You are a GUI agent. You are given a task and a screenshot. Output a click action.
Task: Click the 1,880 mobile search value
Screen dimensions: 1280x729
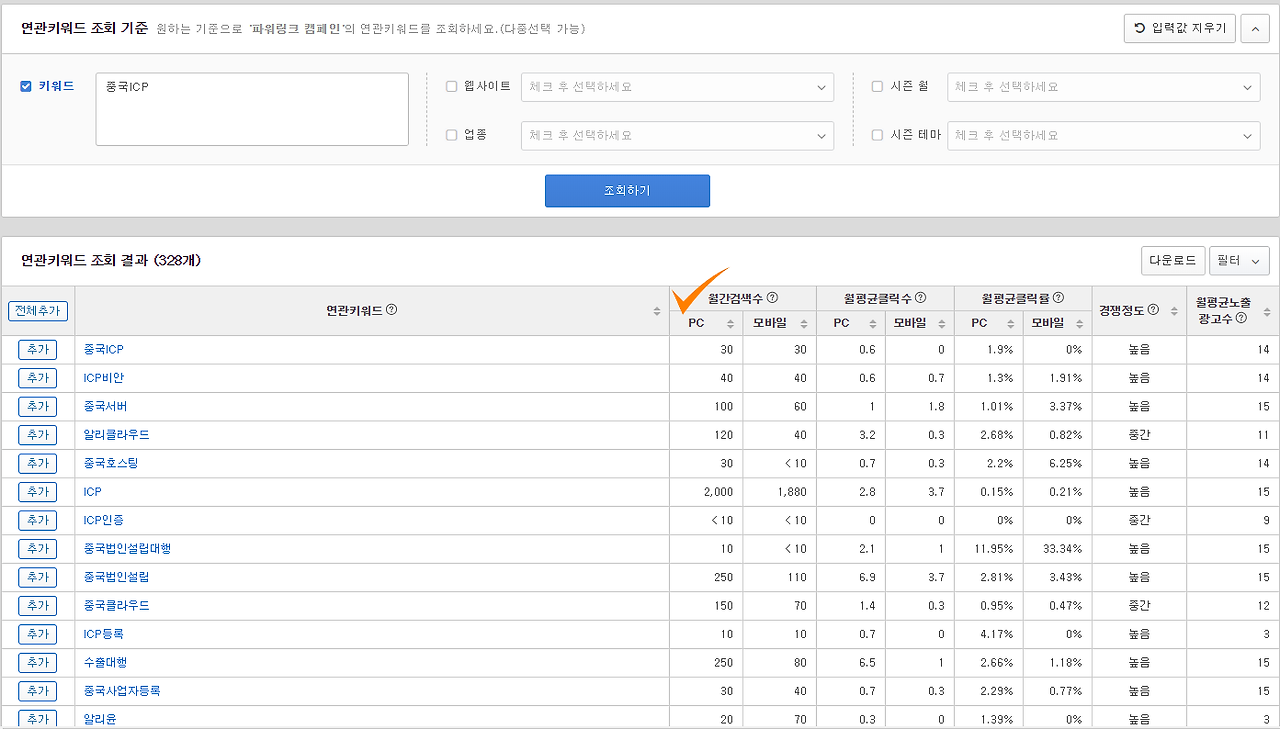click(x=791, y=492)
